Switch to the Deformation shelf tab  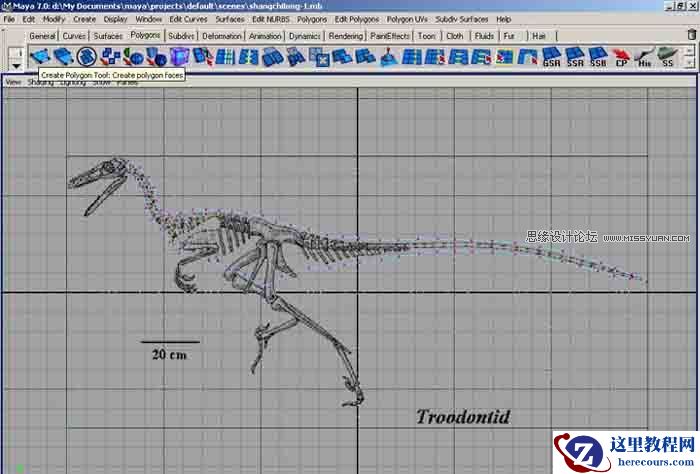tap(222, 36)
